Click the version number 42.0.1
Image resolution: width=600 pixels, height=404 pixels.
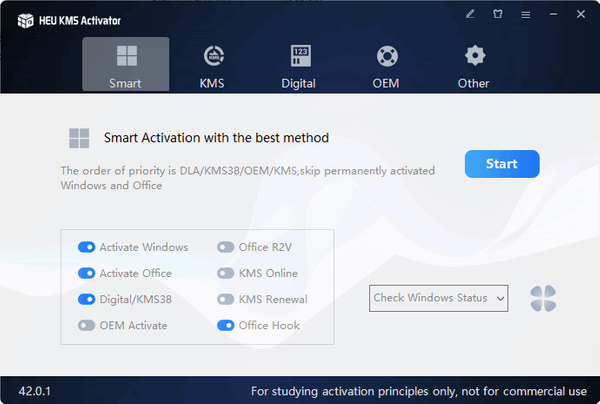click(x=34, y=391)
